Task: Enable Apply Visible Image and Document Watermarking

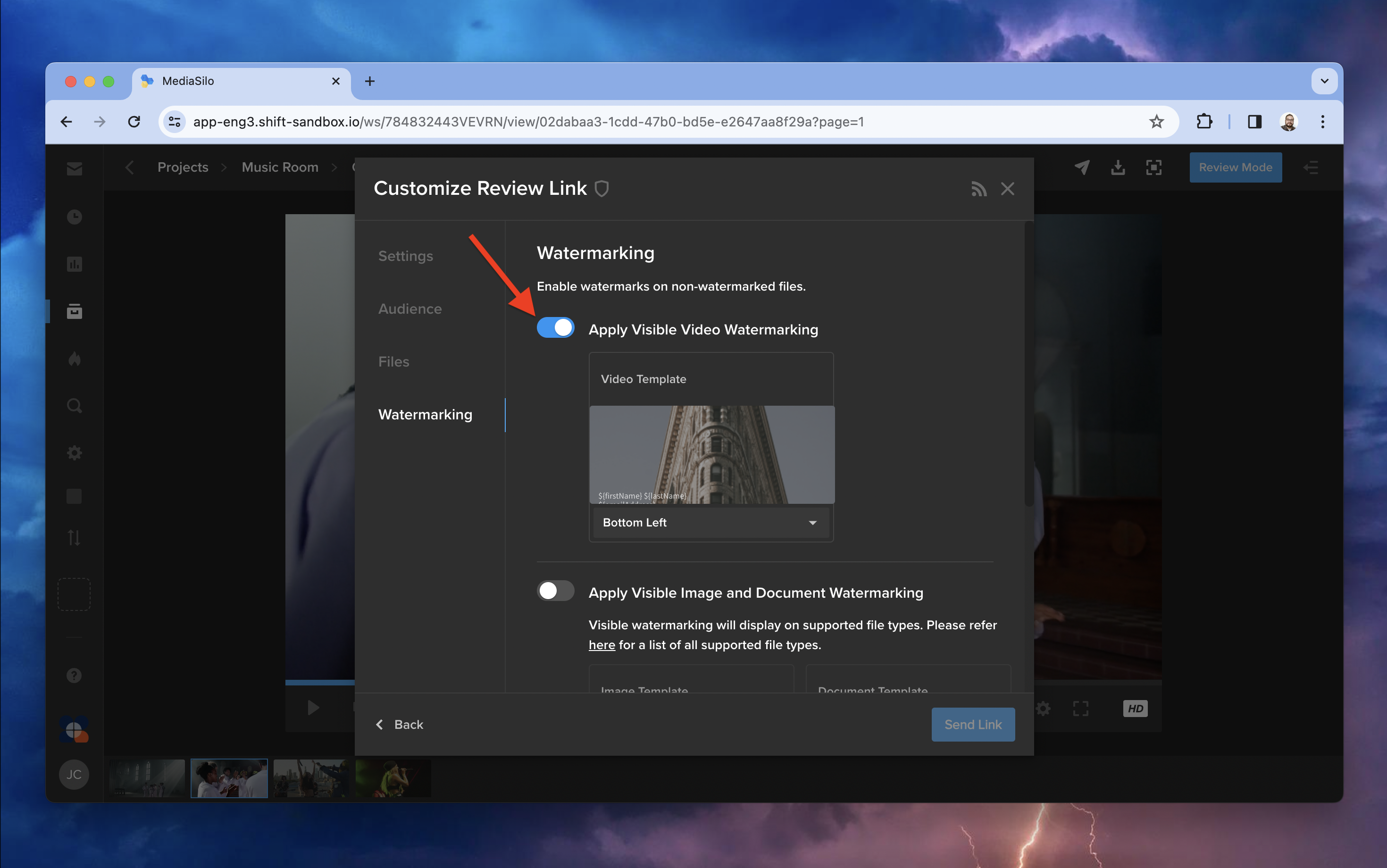Action: pyautogui.click(x=555, y=591)
